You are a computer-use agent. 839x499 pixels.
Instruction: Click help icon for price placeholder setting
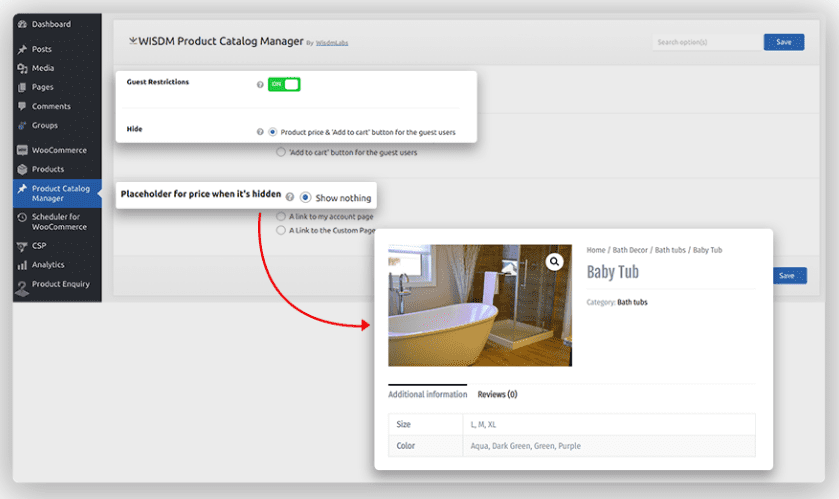pos(289,197)
